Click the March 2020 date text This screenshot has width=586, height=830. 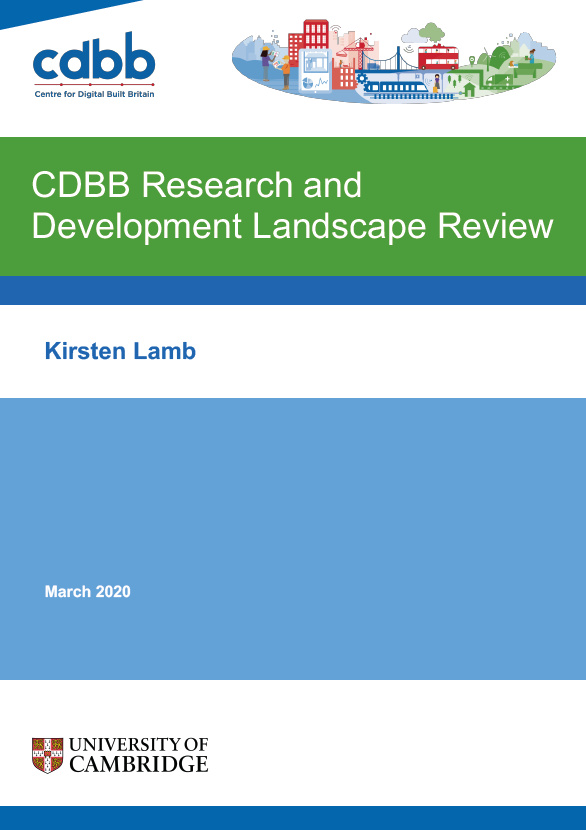pos(87,591)
